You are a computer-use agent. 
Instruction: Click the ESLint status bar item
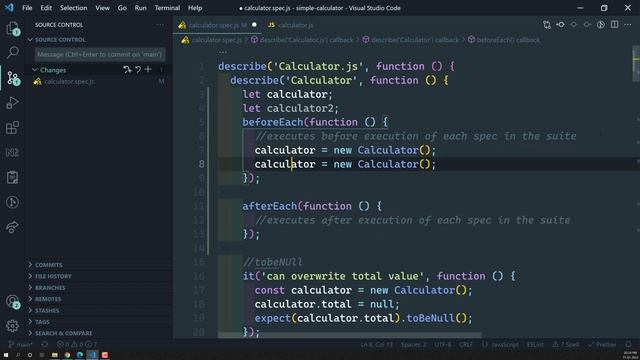tap(535, 344)
